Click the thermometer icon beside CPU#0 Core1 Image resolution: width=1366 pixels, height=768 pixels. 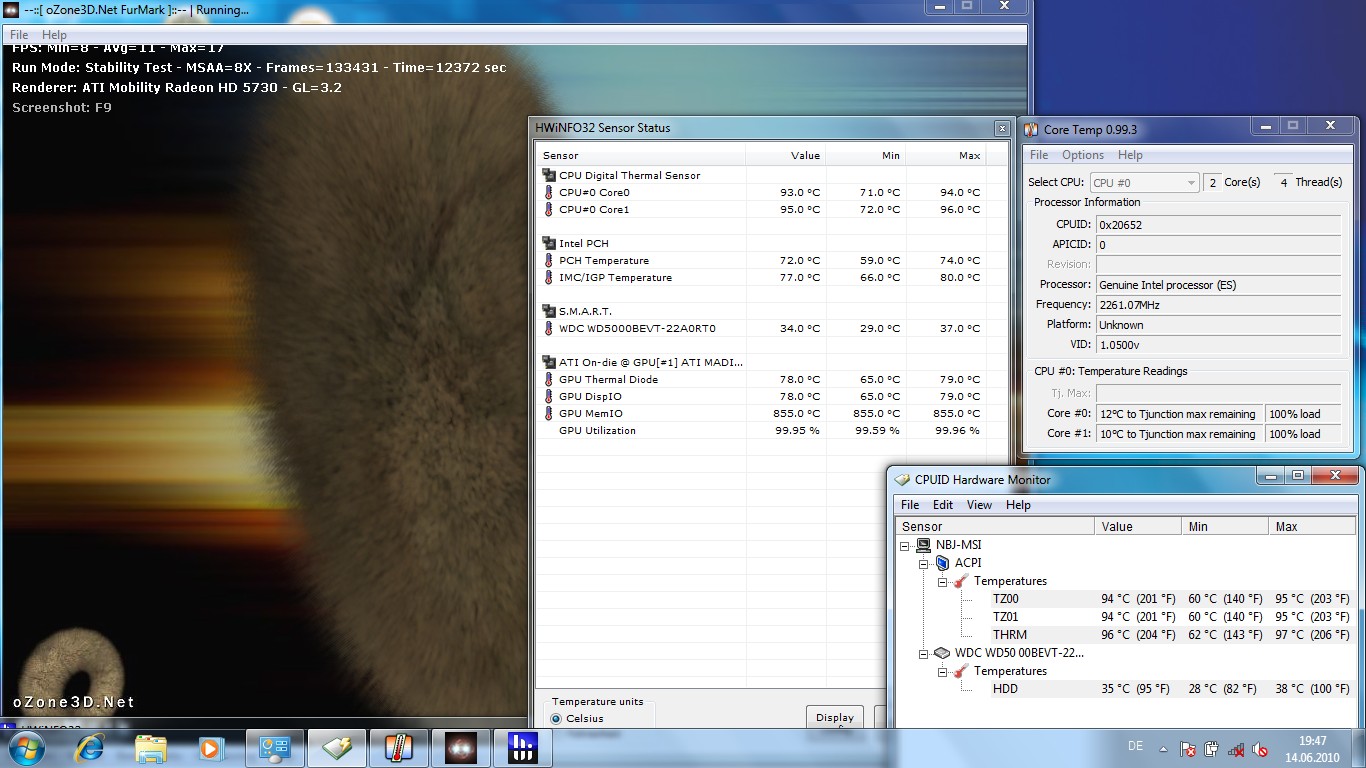click(548, 209)
